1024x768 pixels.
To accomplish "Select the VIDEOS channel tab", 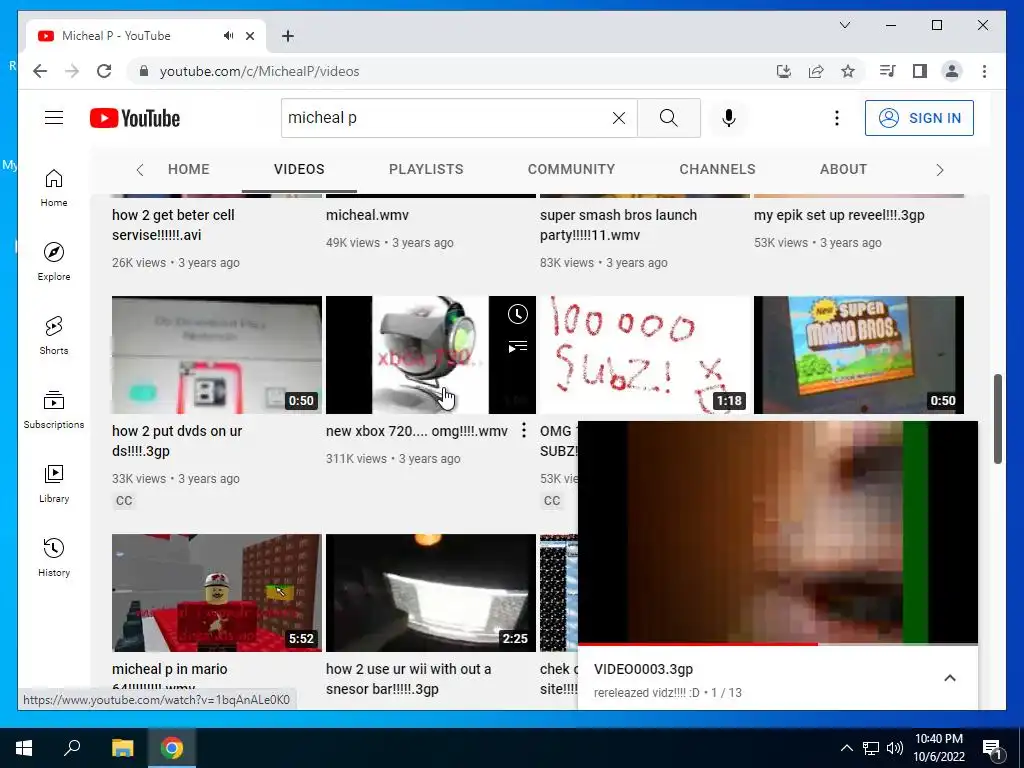I will point(299,169).
